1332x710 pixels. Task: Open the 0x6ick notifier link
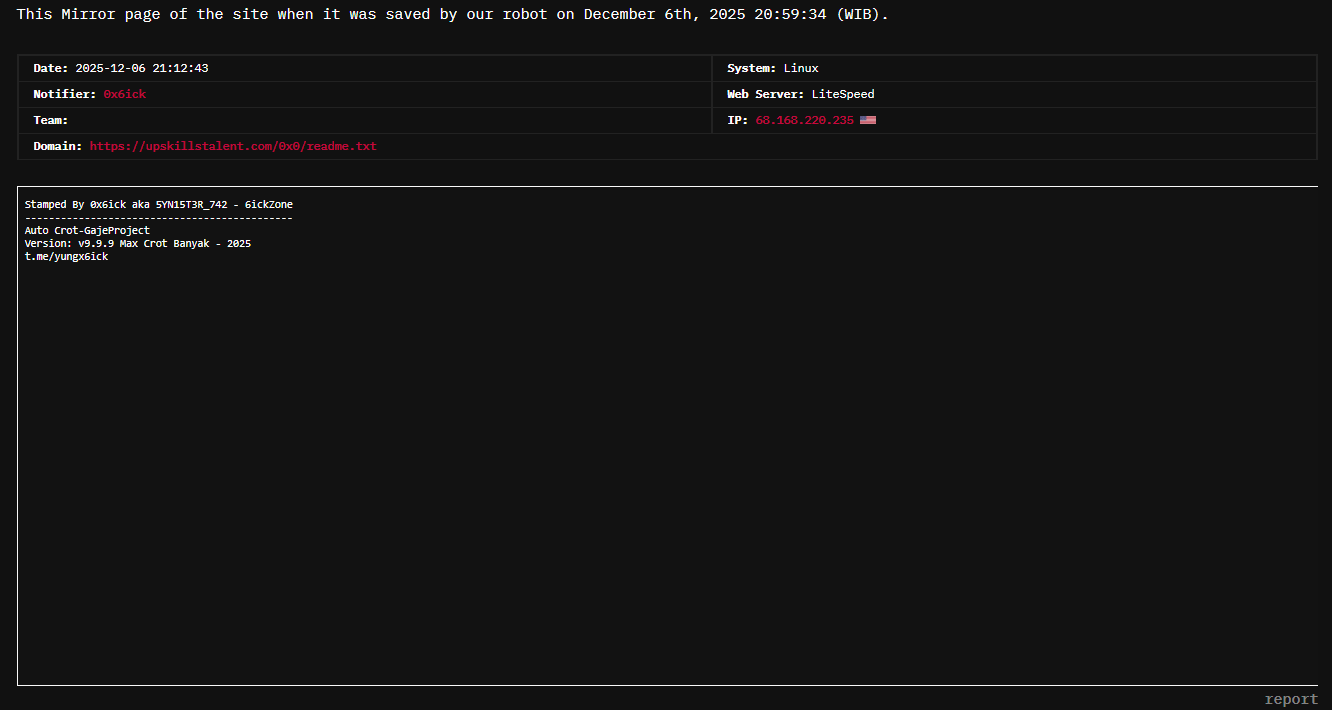click(125, 94)
